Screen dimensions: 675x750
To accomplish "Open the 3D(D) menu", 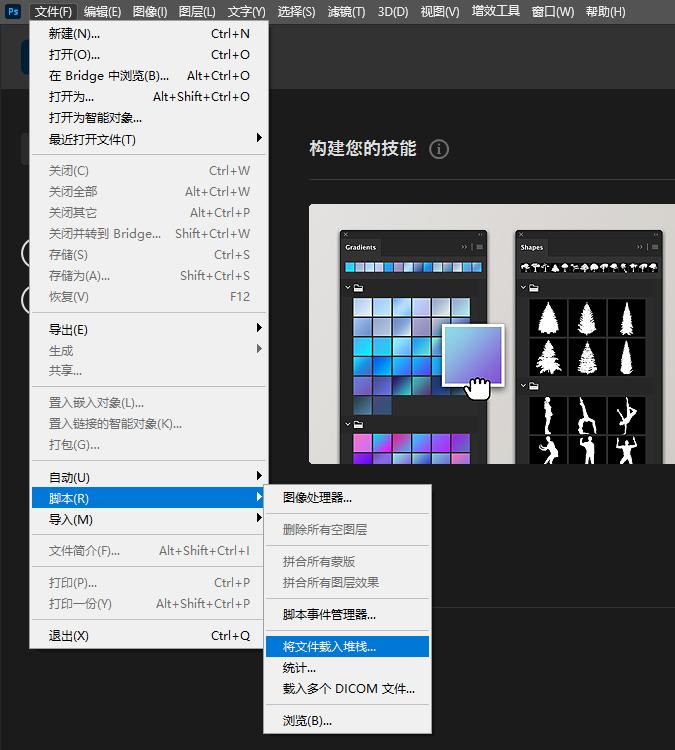I will tap(393, 11).
